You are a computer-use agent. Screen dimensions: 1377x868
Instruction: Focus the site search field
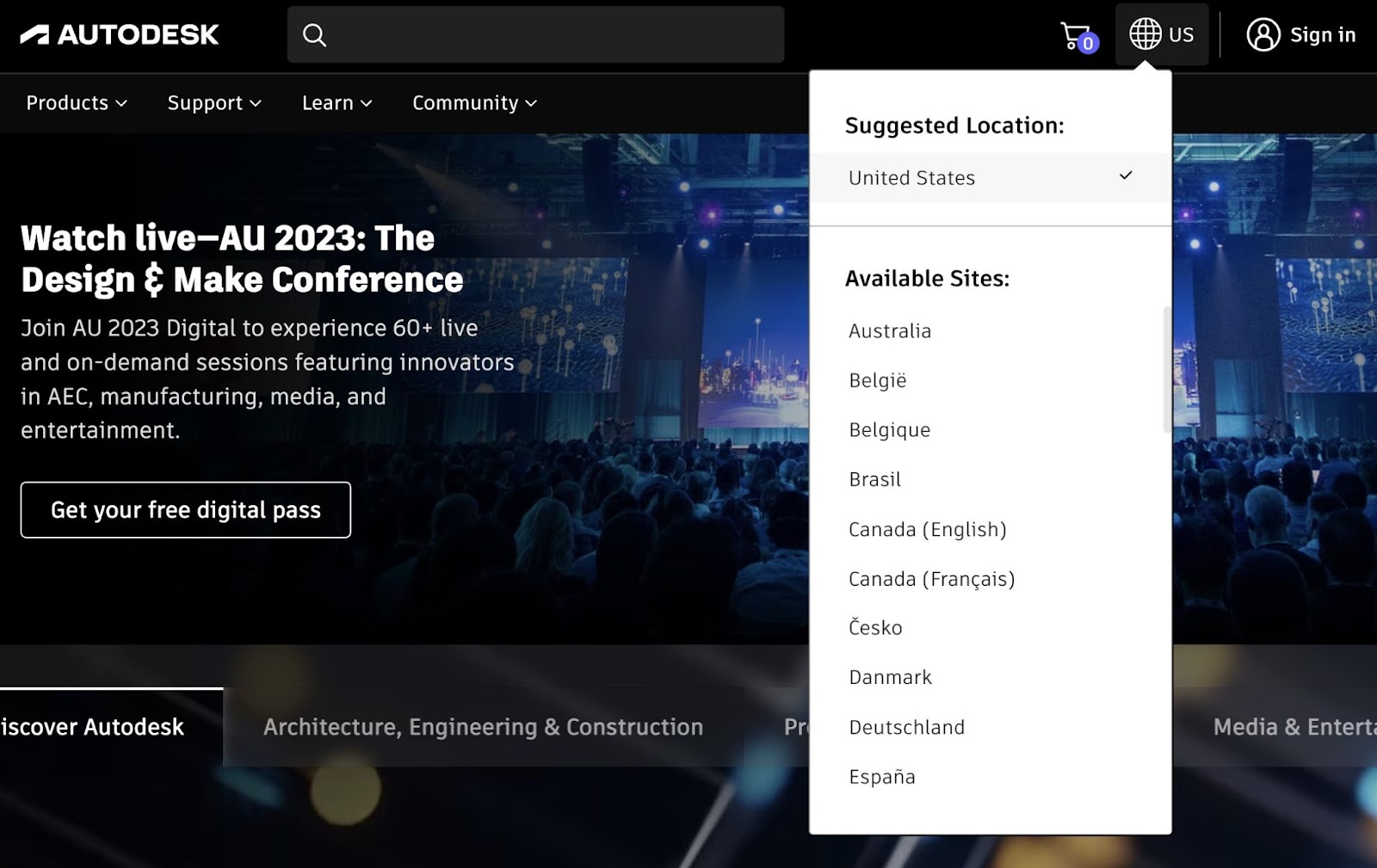[x=535, y=34]
